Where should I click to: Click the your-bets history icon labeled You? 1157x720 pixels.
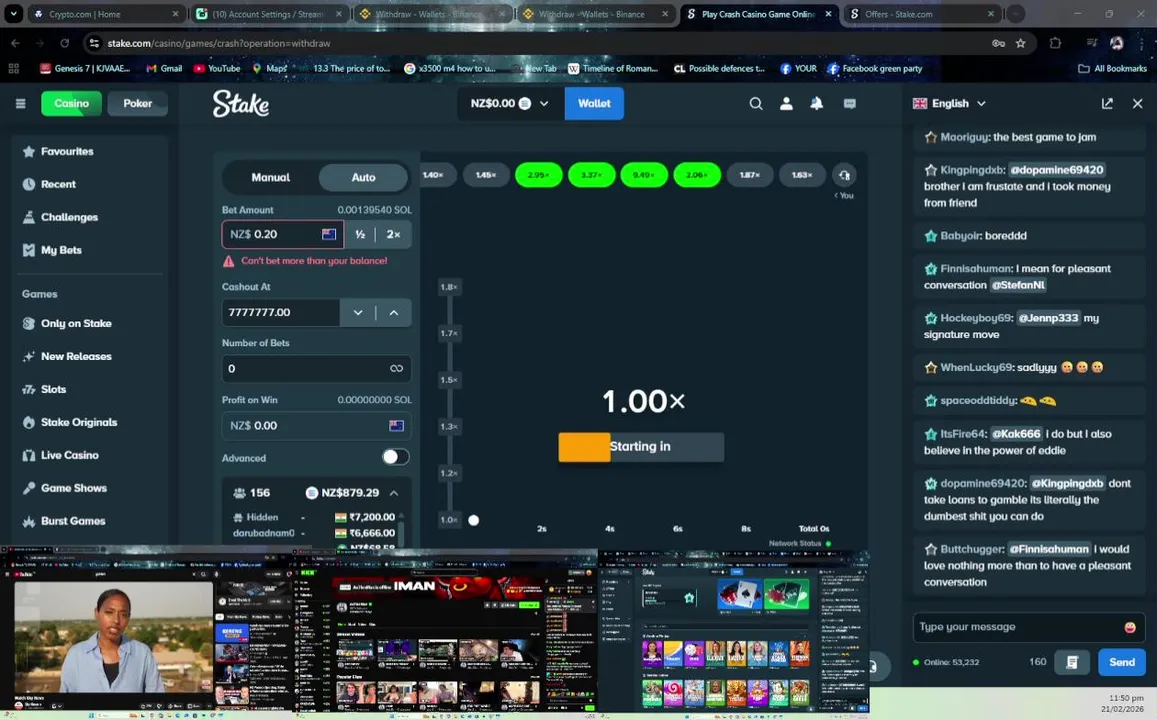pyautogui.click(x=844, y=176)
